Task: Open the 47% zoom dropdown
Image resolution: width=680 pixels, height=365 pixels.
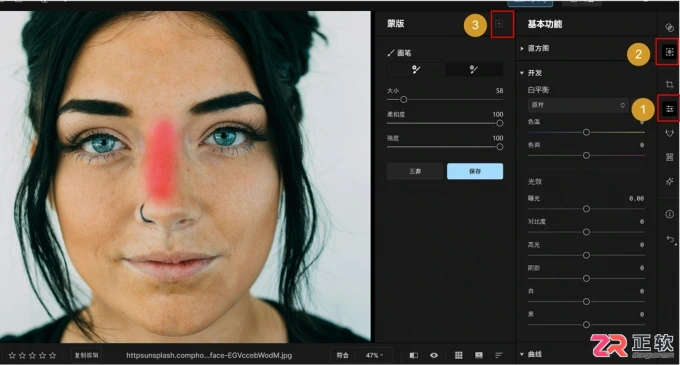Action: [x=374, y=355]
